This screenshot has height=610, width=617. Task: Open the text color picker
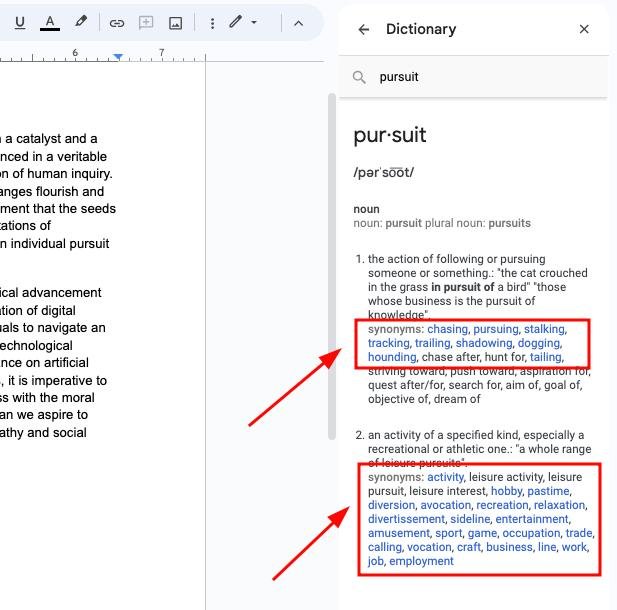(x=50, y=23)
